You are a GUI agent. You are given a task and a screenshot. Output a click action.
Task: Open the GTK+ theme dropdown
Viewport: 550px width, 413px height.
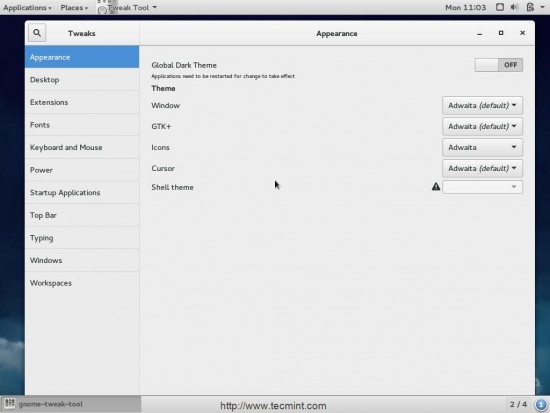coord(482,127)
